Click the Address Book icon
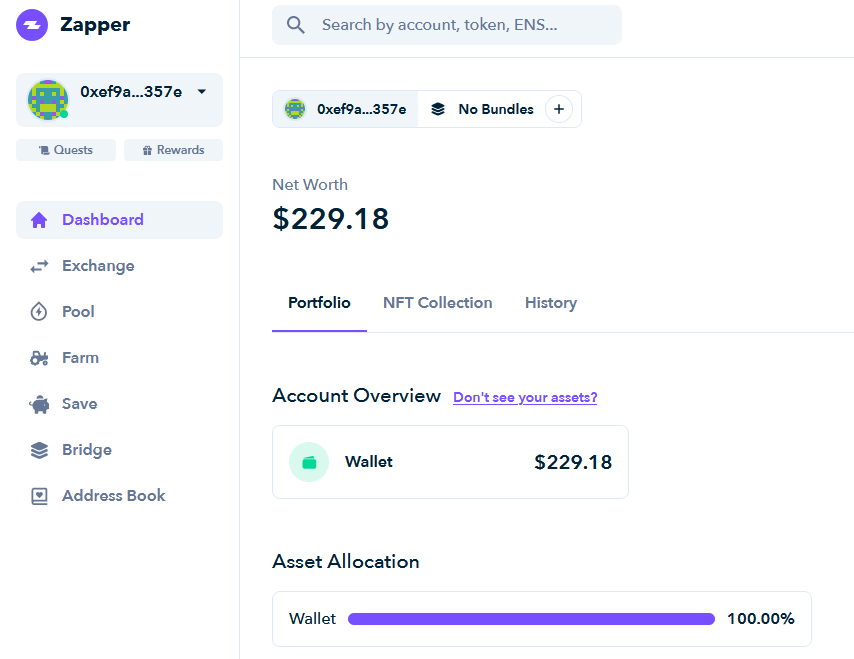This screenshot has width=854, height=659. (x=37, y=495)
